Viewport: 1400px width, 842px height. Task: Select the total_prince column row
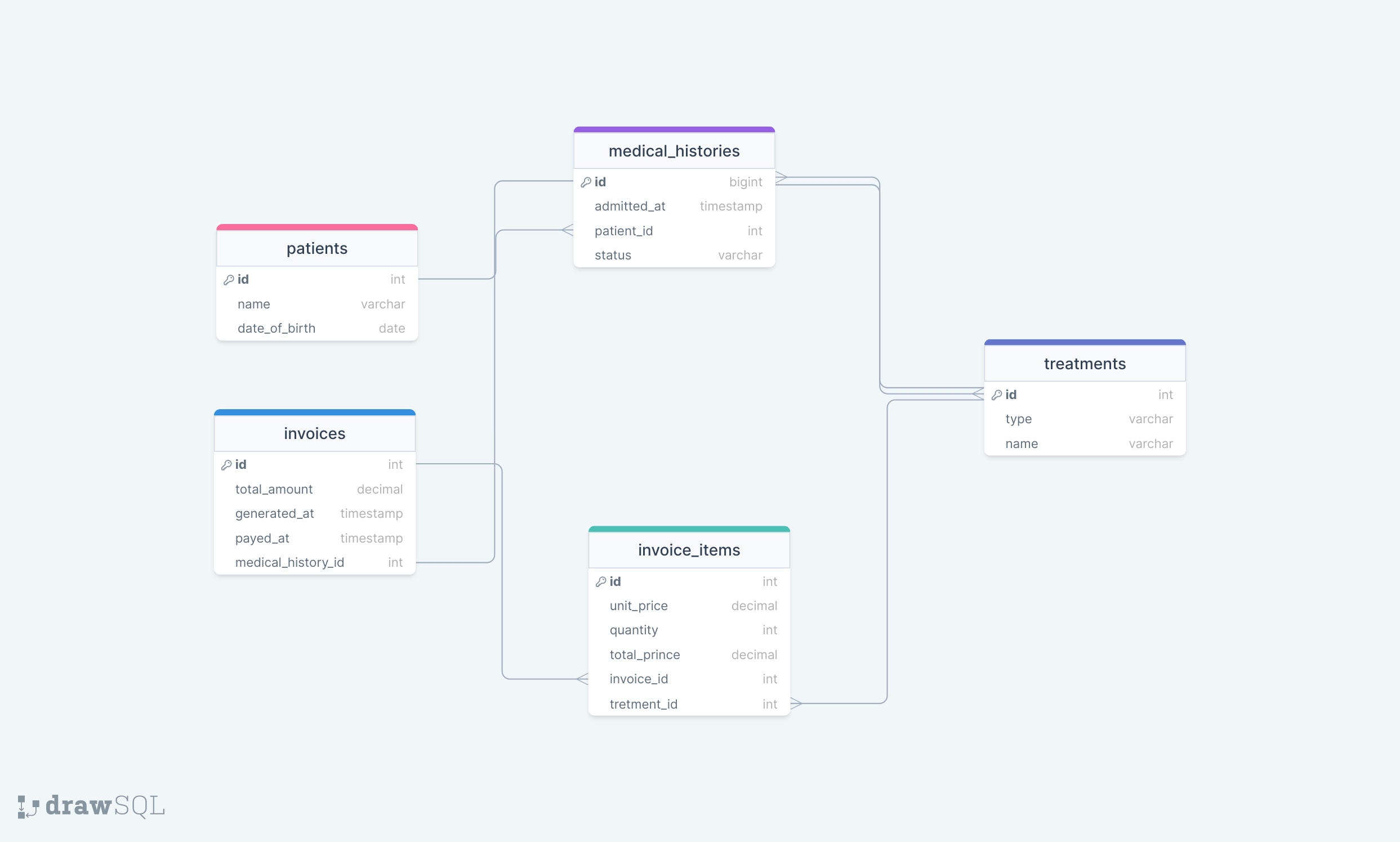689,655
